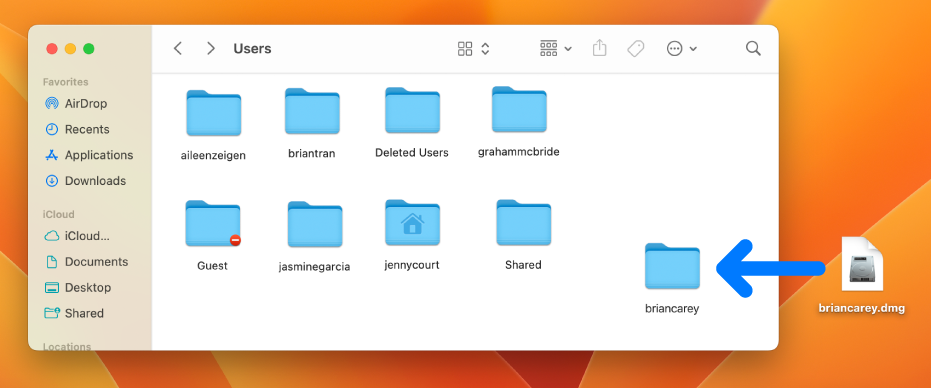Open the group-by dropdown
Viewport: 931px width, 388px height.
tap(556, 49)
